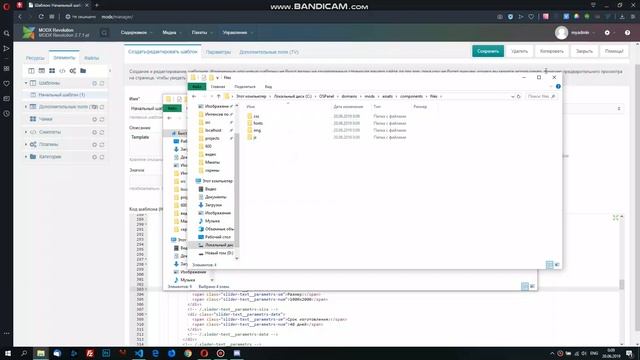
Task: Click the browser reload icon
Action: coord(41,17)
